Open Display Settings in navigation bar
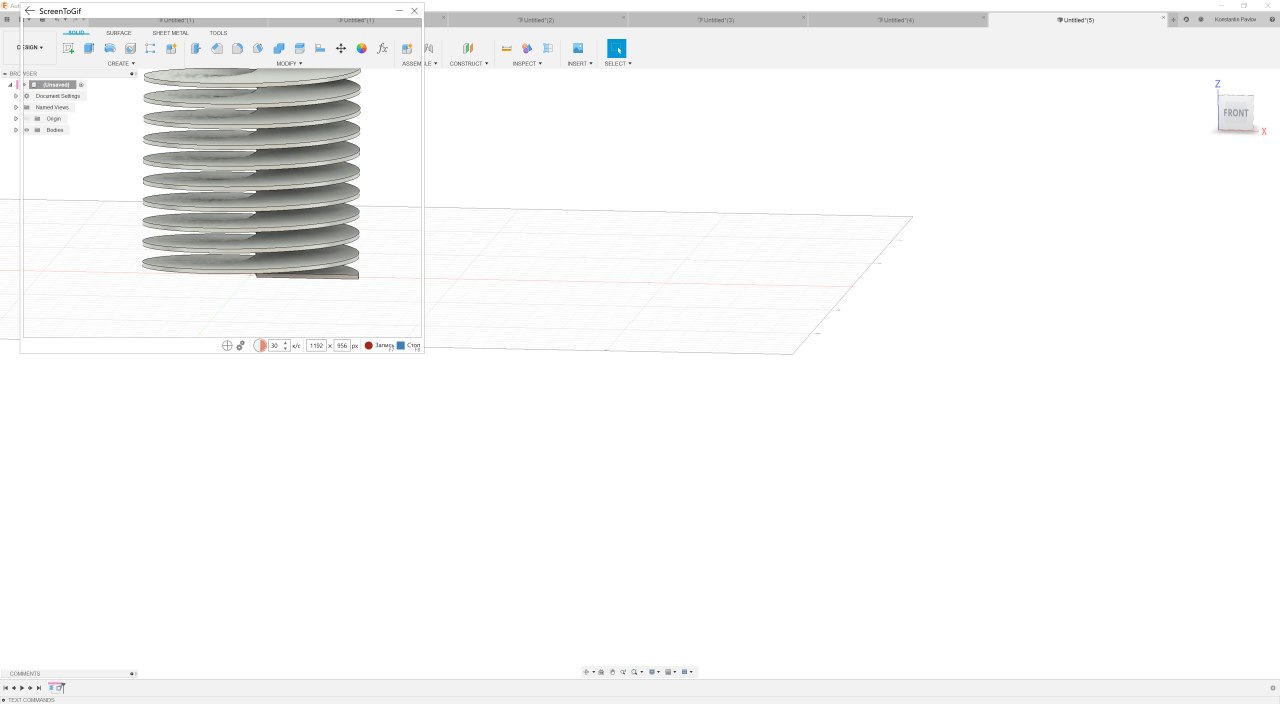Viewport: 1280px width, 704px height. (x=652, y=672)
